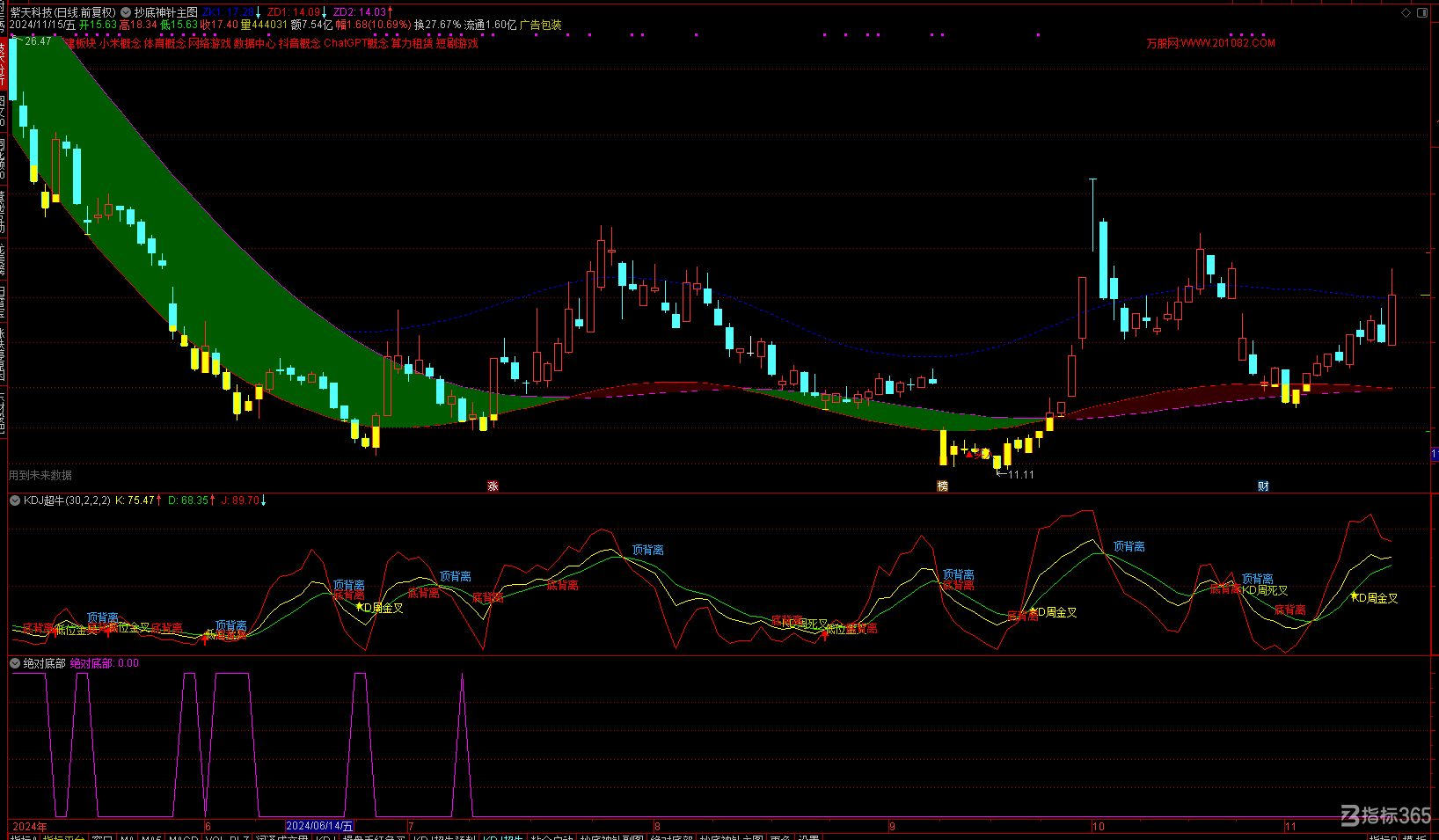1439x840 pixels.
Task: Open the 短剧游戏 concept tag
Action: 457,43
